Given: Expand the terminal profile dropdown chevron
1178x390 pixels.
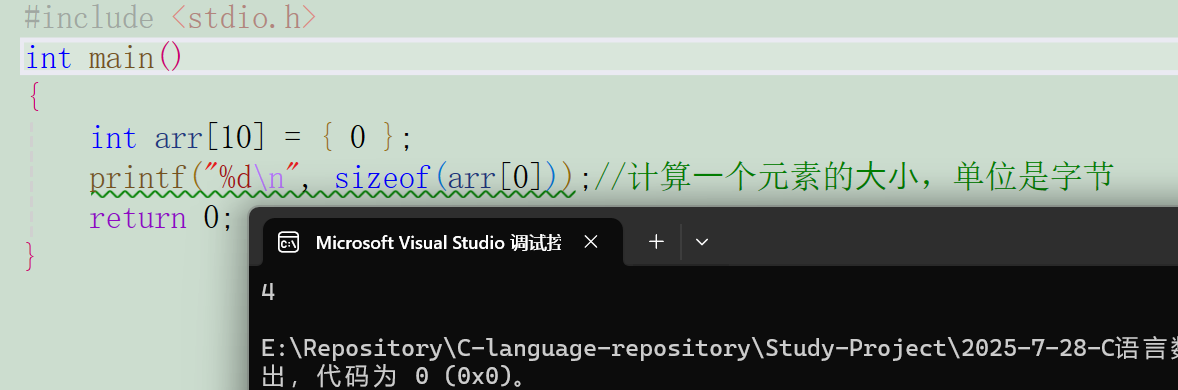Looking at the screenshot, I should 702,242.
